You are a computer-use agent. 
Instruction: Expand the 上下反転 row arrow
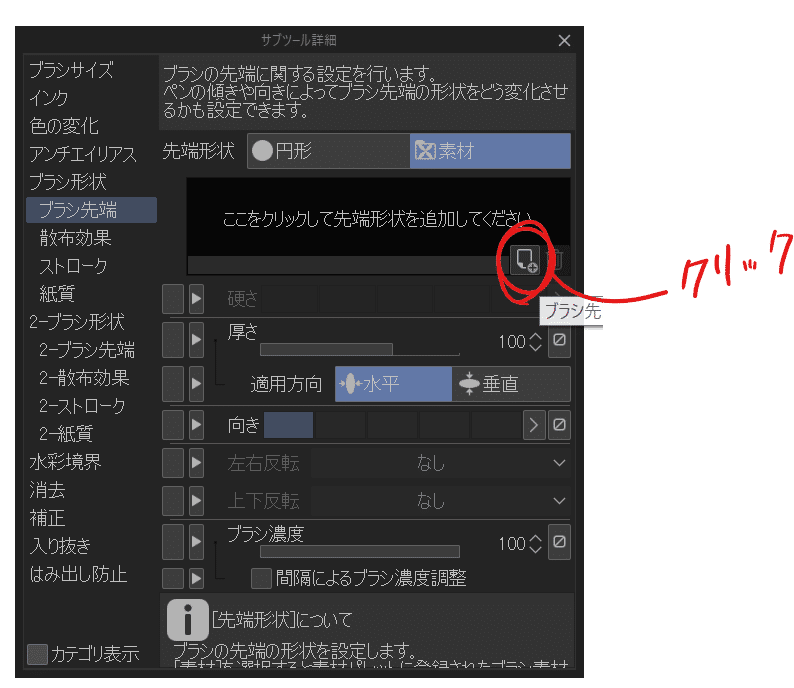click(x=196, y=501)
